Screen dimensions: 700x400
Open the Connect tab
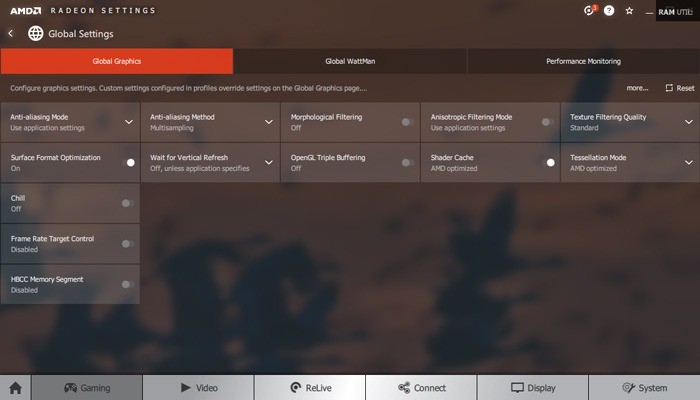(x=421, y=388)
